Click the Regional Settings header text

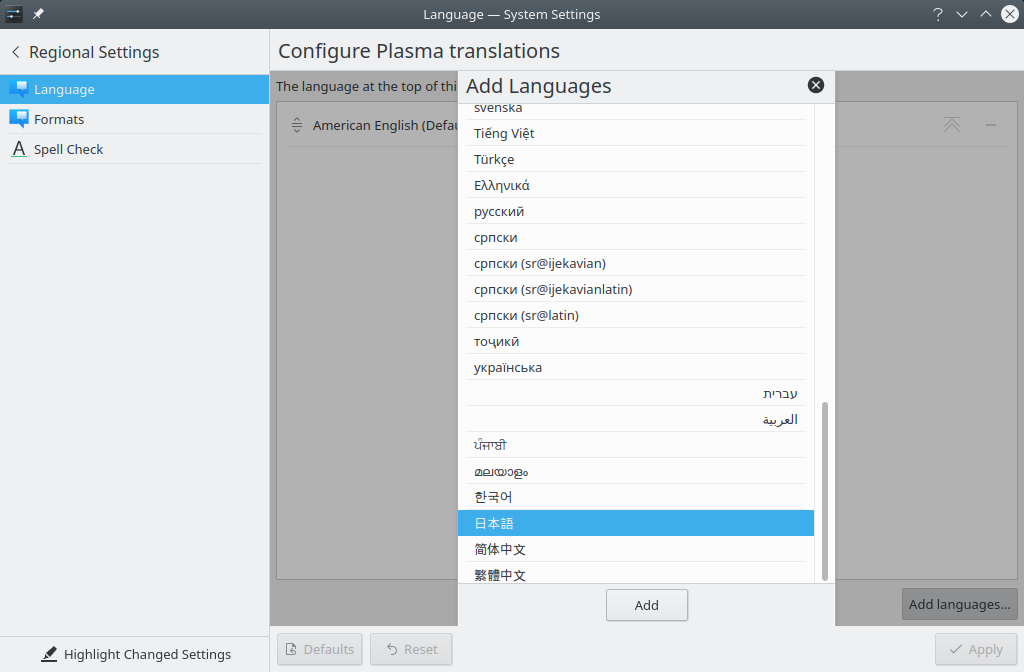point(94,52)
